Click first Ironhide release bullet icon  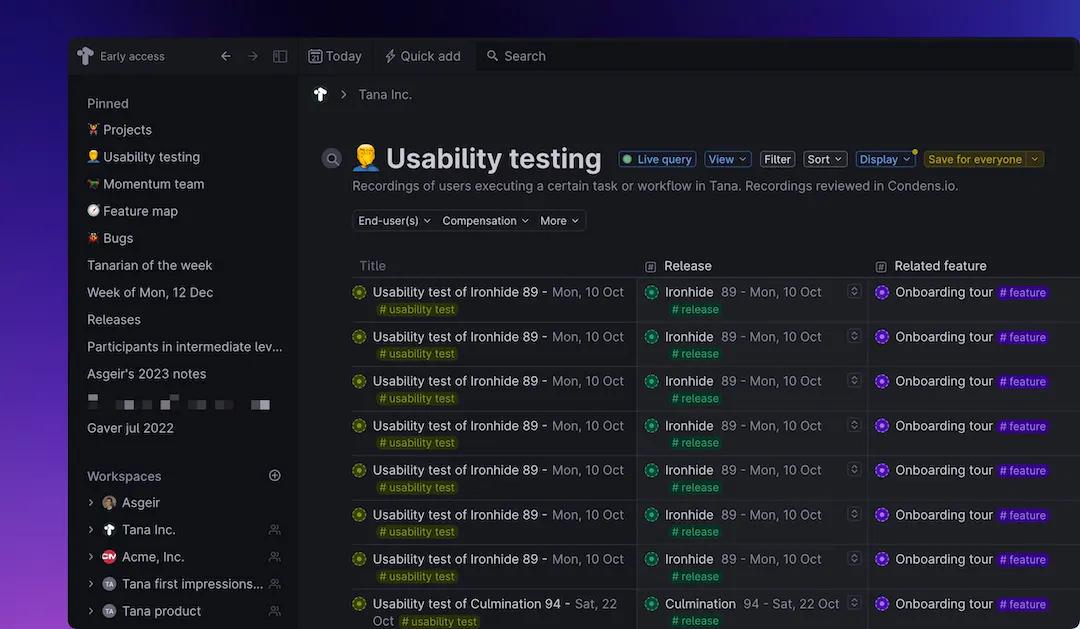click(652, 292)
